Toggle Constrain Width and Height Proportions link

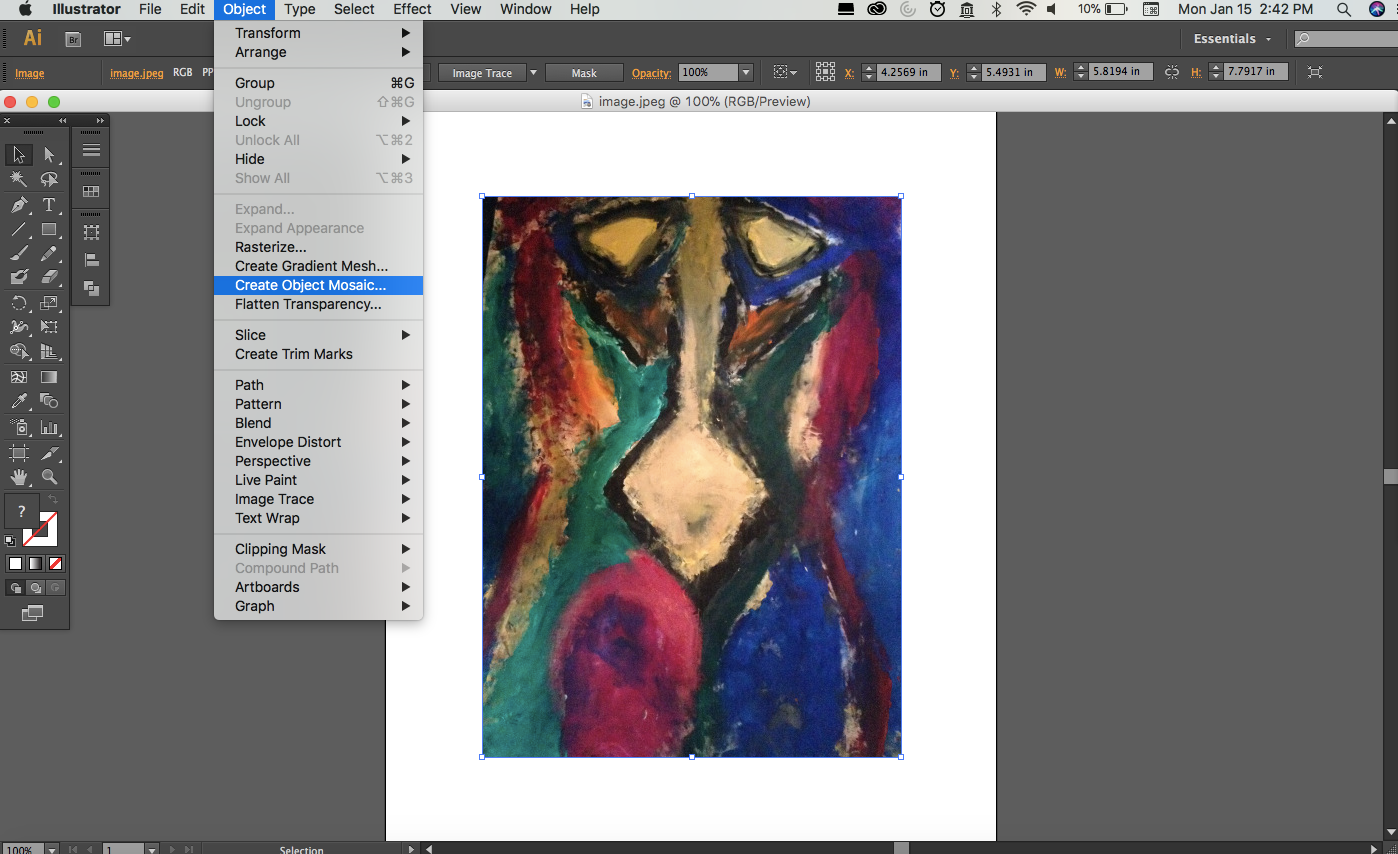[x=1172, y=72]
